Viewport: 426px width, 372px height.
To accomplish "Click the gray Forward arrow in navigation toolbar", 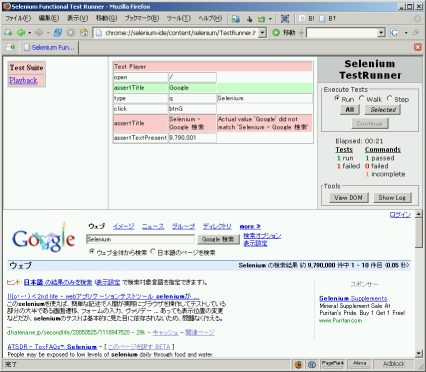I will pyautogui.click(x=39, y=32).
